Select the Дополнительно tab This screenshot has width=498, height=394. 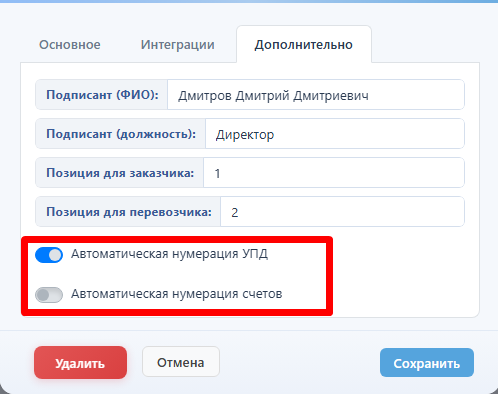304,45
